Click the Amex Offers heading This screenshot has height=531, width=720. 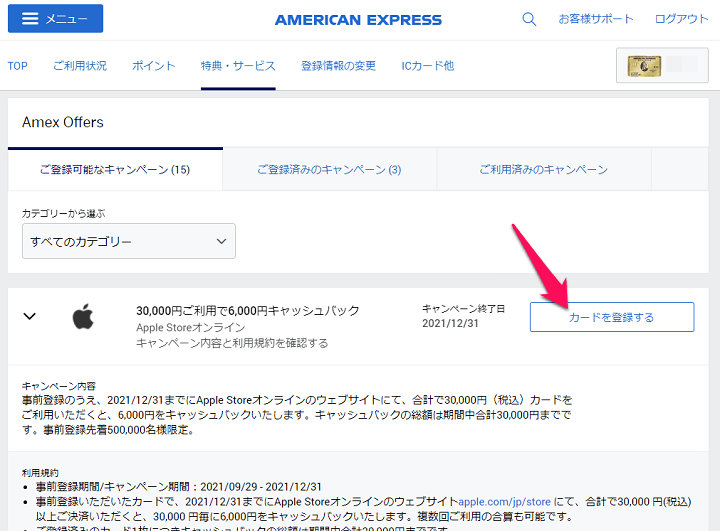click(63, 122)
